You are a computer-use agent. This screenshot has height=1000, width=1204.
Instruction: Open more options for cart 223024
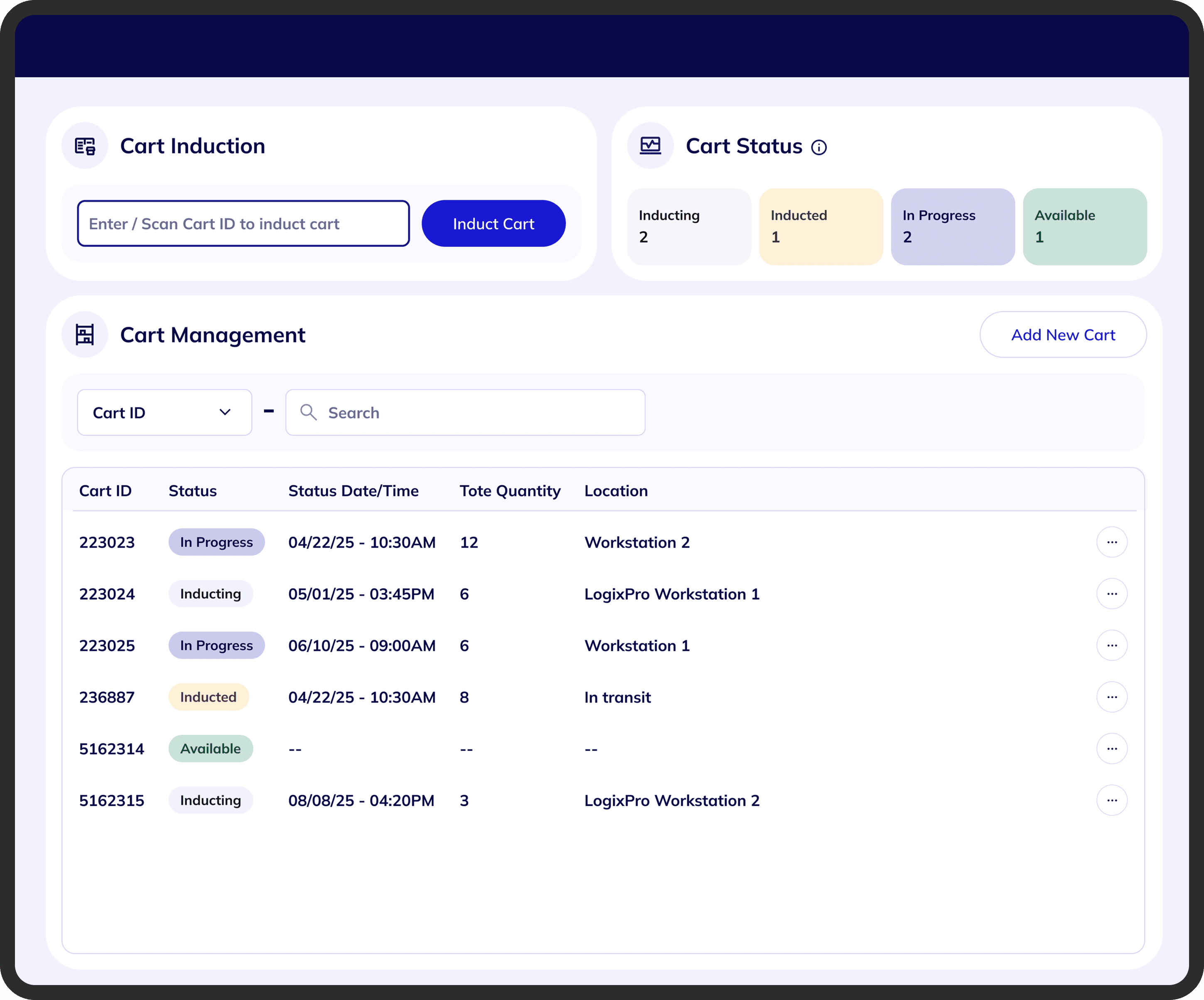[1112, 594]
